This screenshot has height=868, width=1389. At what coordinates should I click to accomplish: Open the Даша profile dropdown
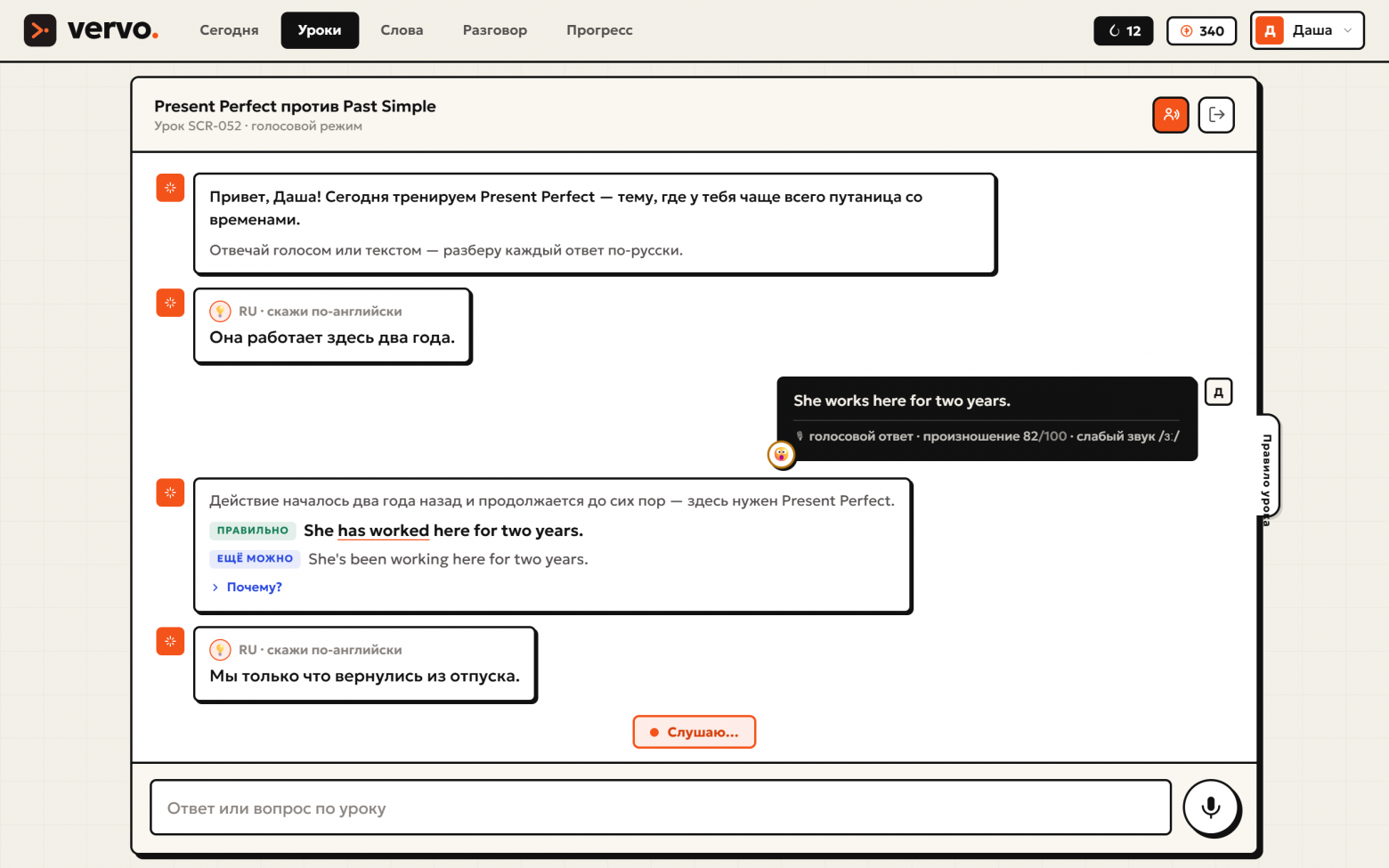pos(1307,30)
